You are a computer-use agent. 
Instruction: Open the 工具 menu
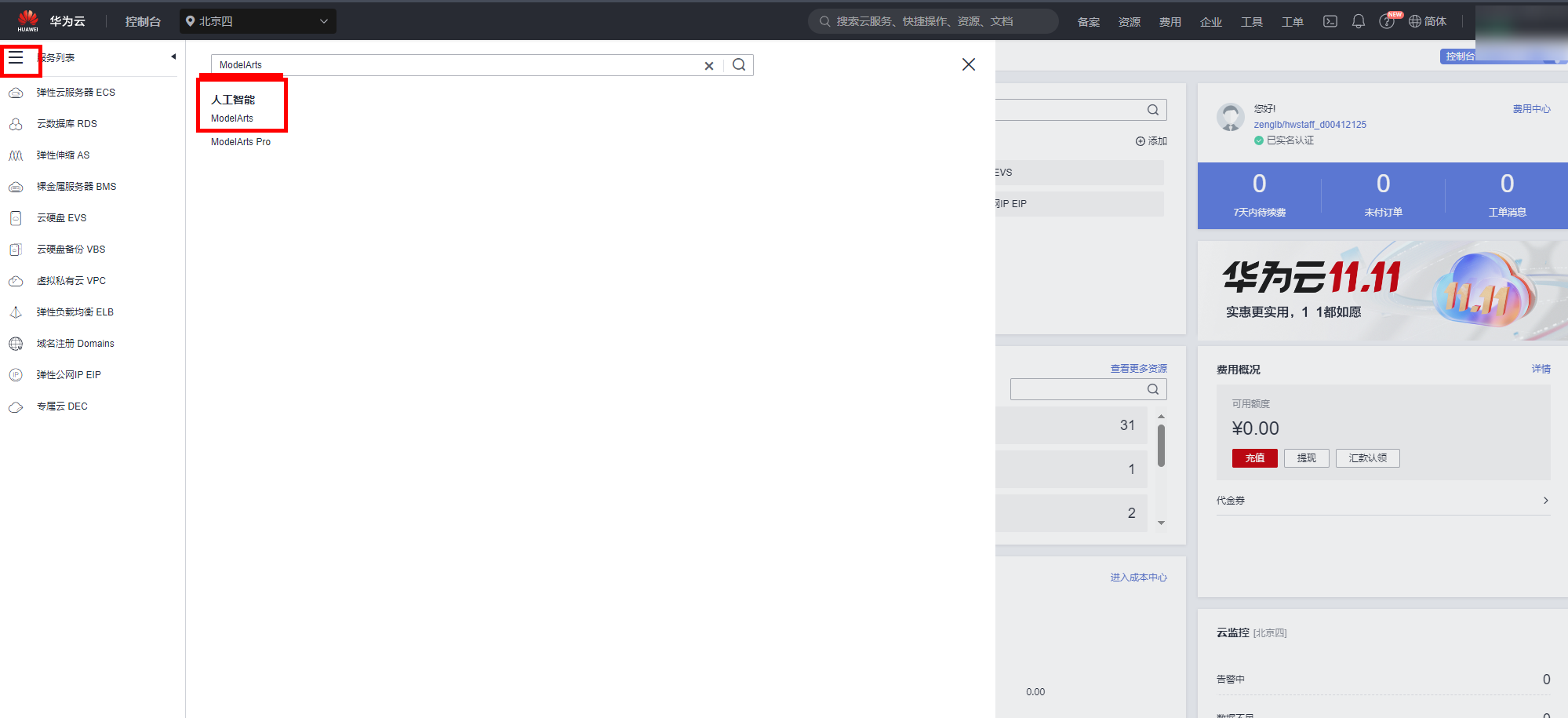(x=1252, y=22)
